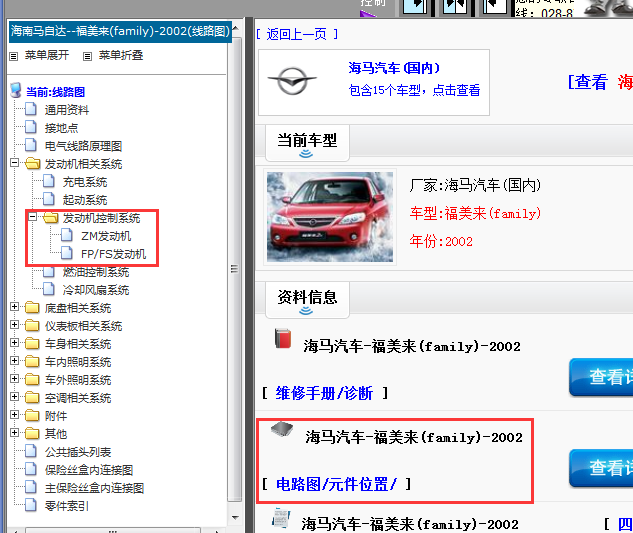Click the 保险丝盒内连接图 document icon
This screenshot has width=633, height=533.
[x=31, y=469]
